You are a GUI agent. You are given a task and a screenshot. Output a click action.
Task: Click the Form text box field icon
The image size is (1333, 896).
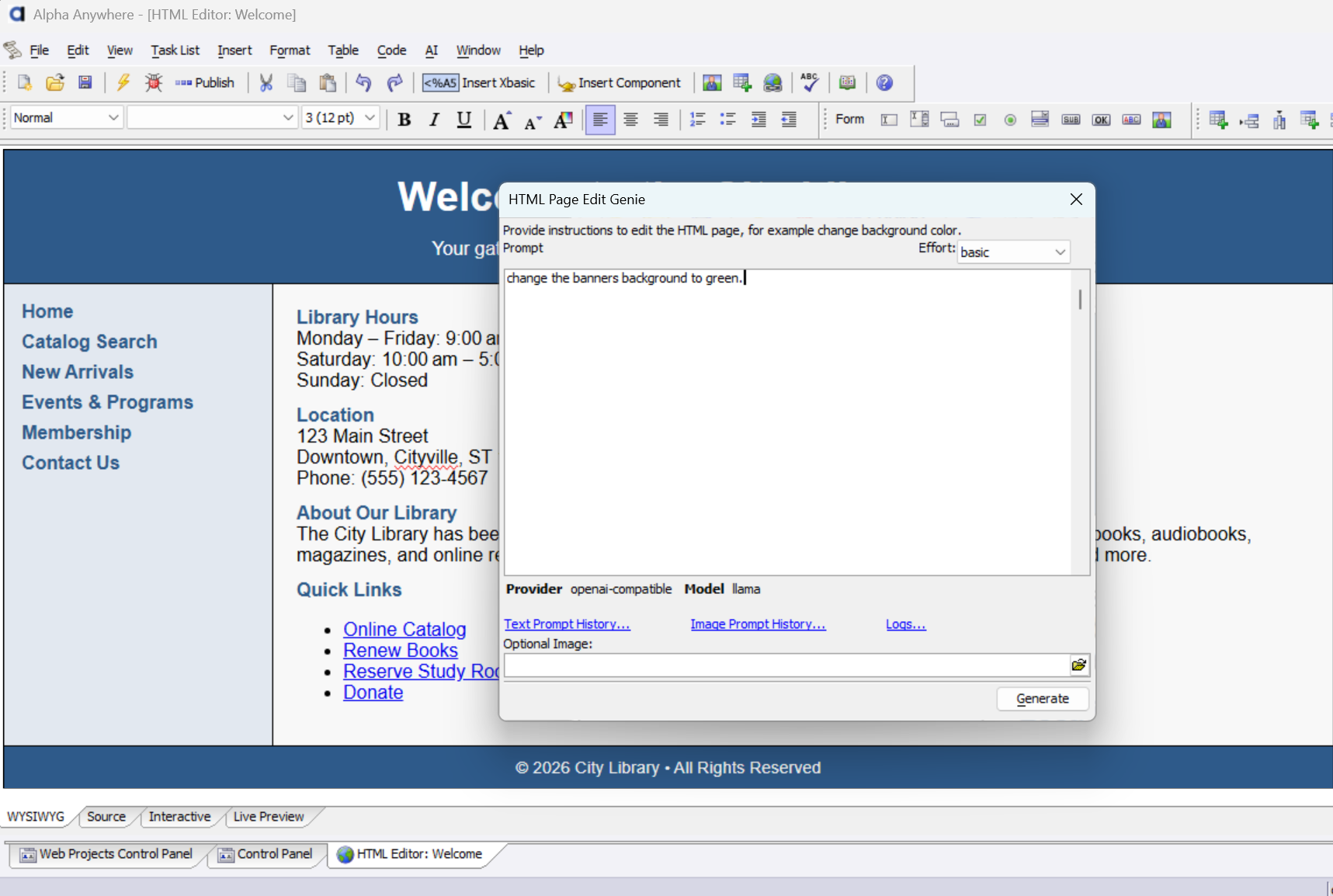(889, 120)
